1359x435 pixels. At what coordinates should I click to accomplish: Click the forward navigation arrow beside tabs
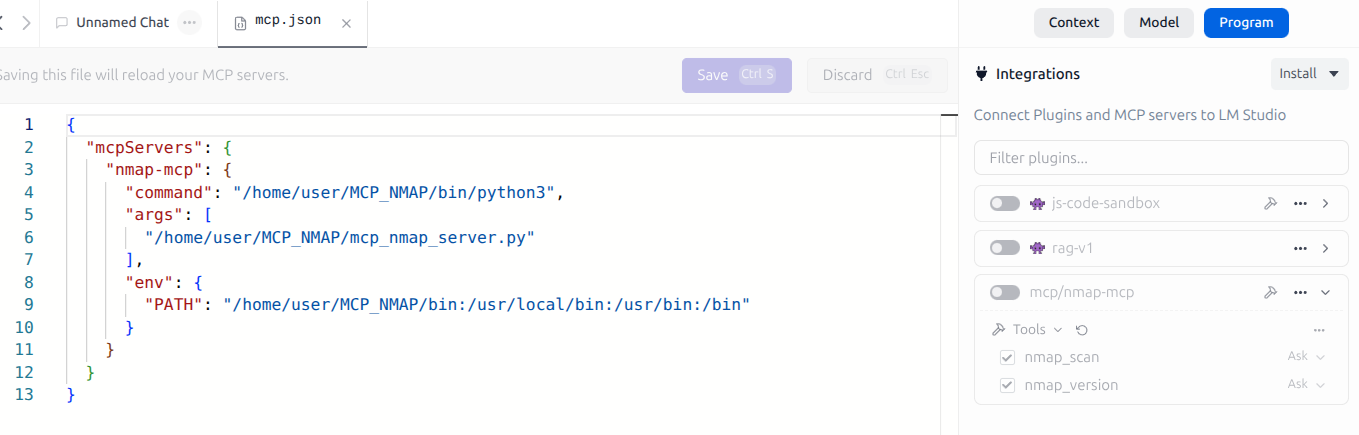(26, 22)
